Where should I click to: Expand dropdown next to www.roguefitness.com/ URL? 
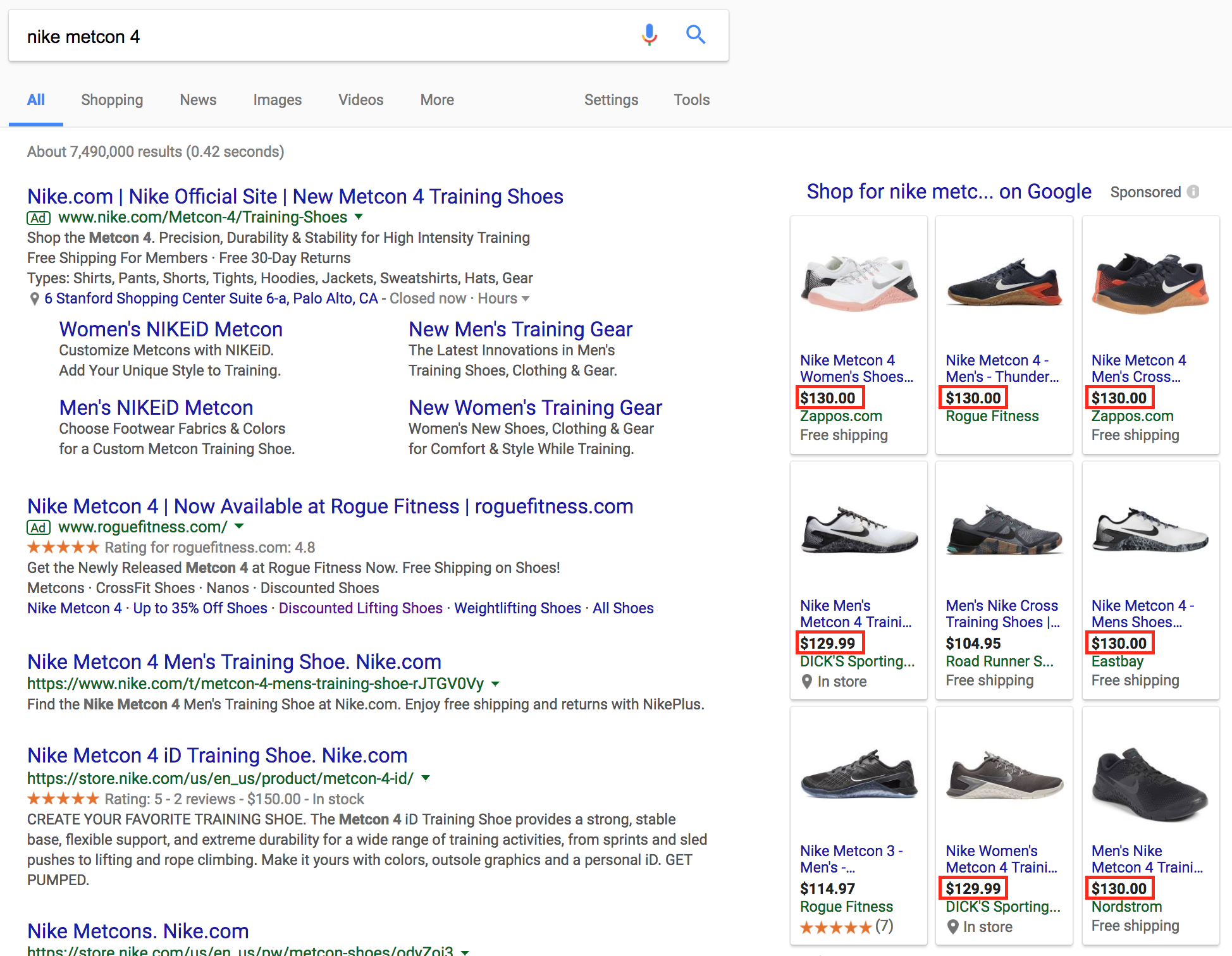click(239, 526)
